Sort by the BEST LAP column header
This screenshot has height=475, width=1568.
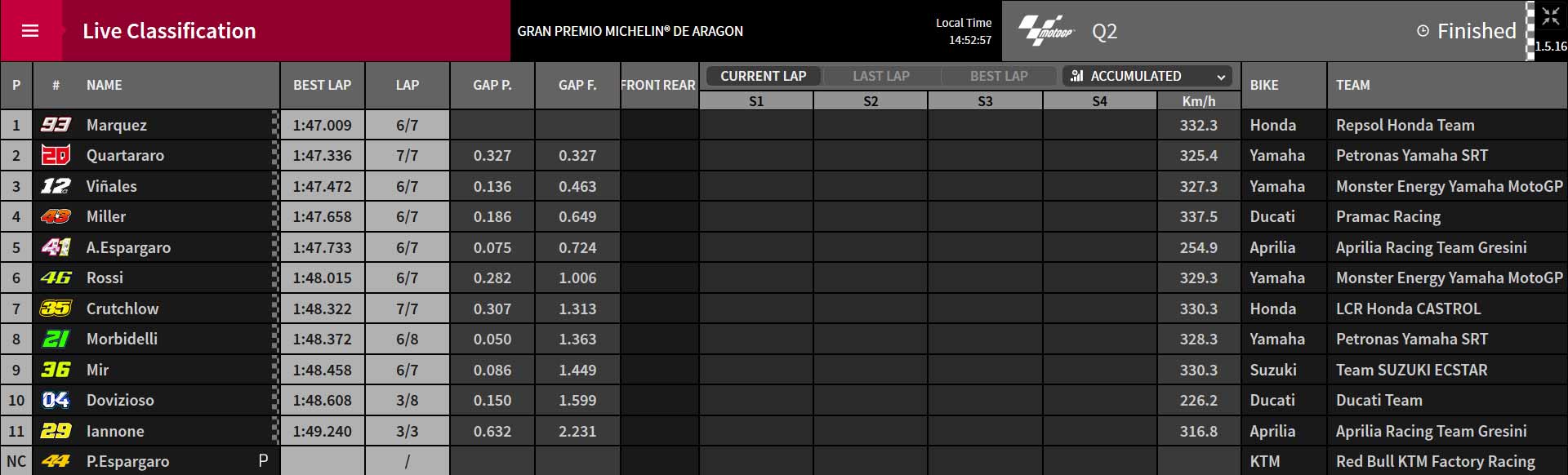(x=323, y=85)
